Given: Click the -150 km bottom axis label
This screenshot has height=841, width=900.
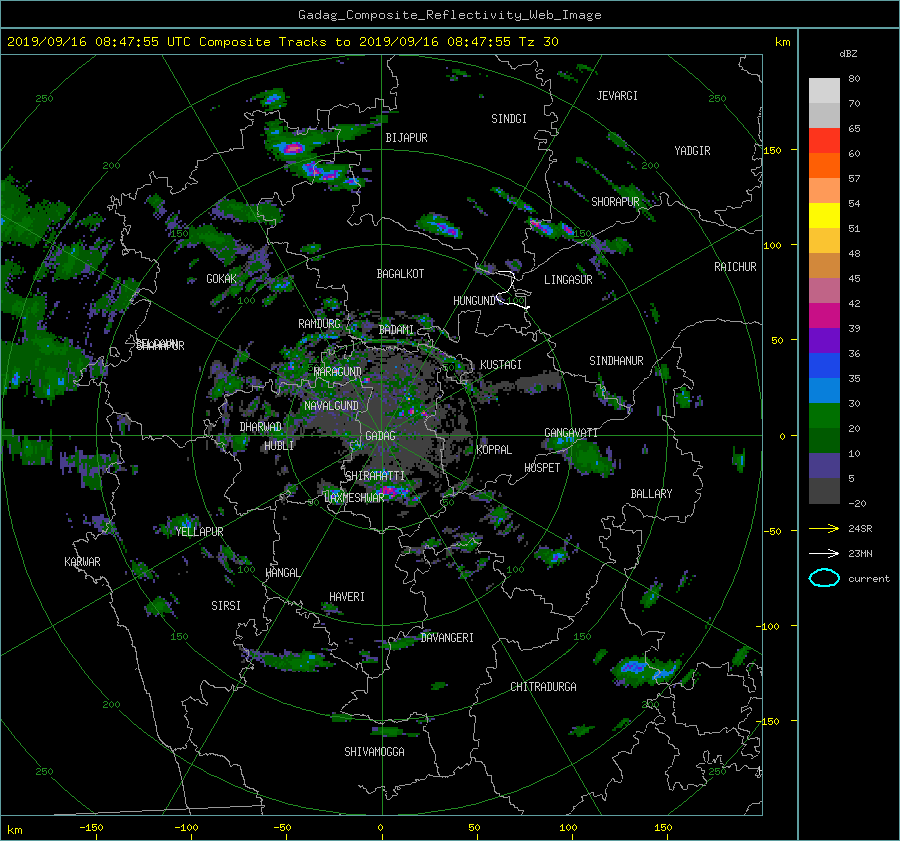Looking at the screenshot, I should click(x=91, y=828).
